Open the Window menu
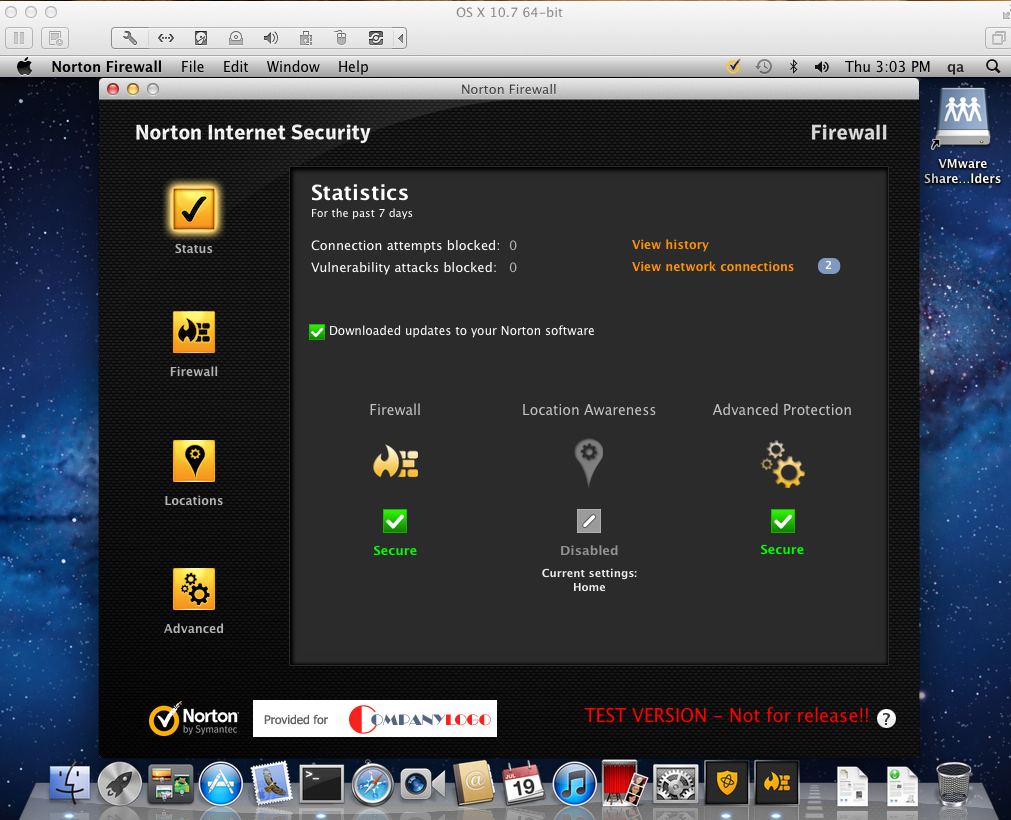 point(293,67)
